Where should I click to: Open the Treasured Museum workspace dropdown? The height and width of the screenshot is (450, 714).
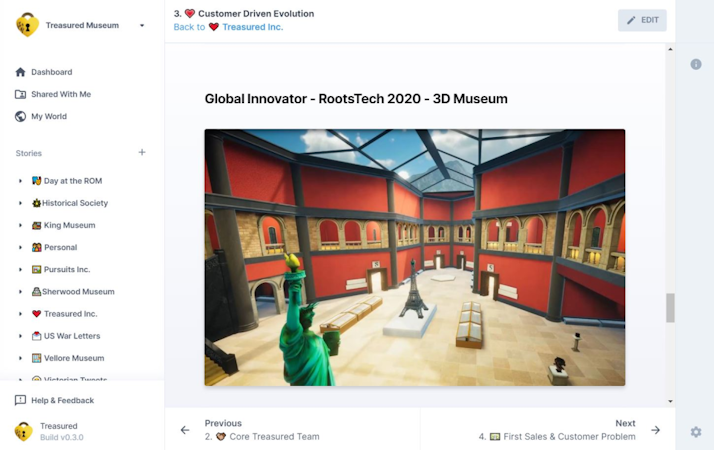pos(142,26)
